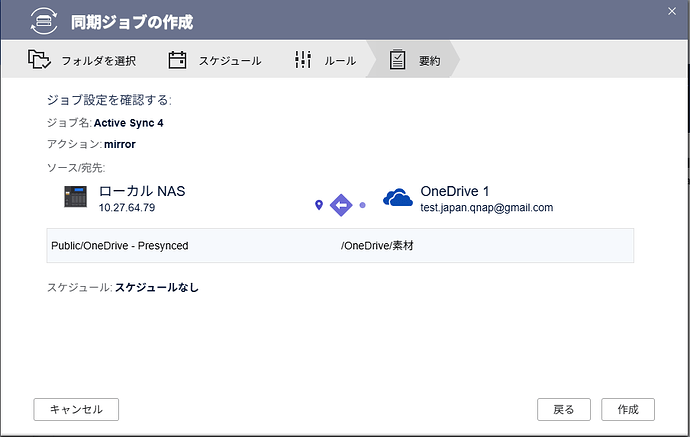Click 作成 to create the sync job
Image resolution: width=690 pixels, height=437 pixels.
[x=628, y=409]
